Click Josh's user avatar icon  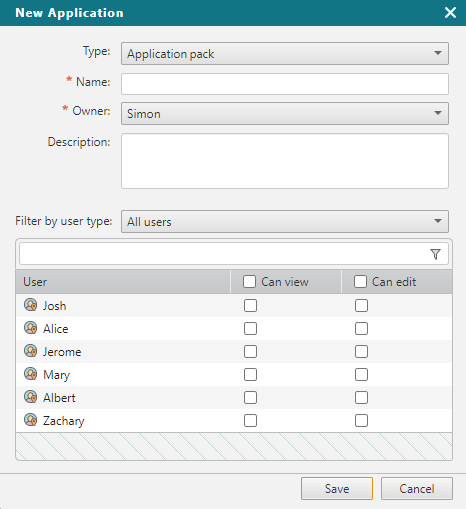tap(31, 305)
